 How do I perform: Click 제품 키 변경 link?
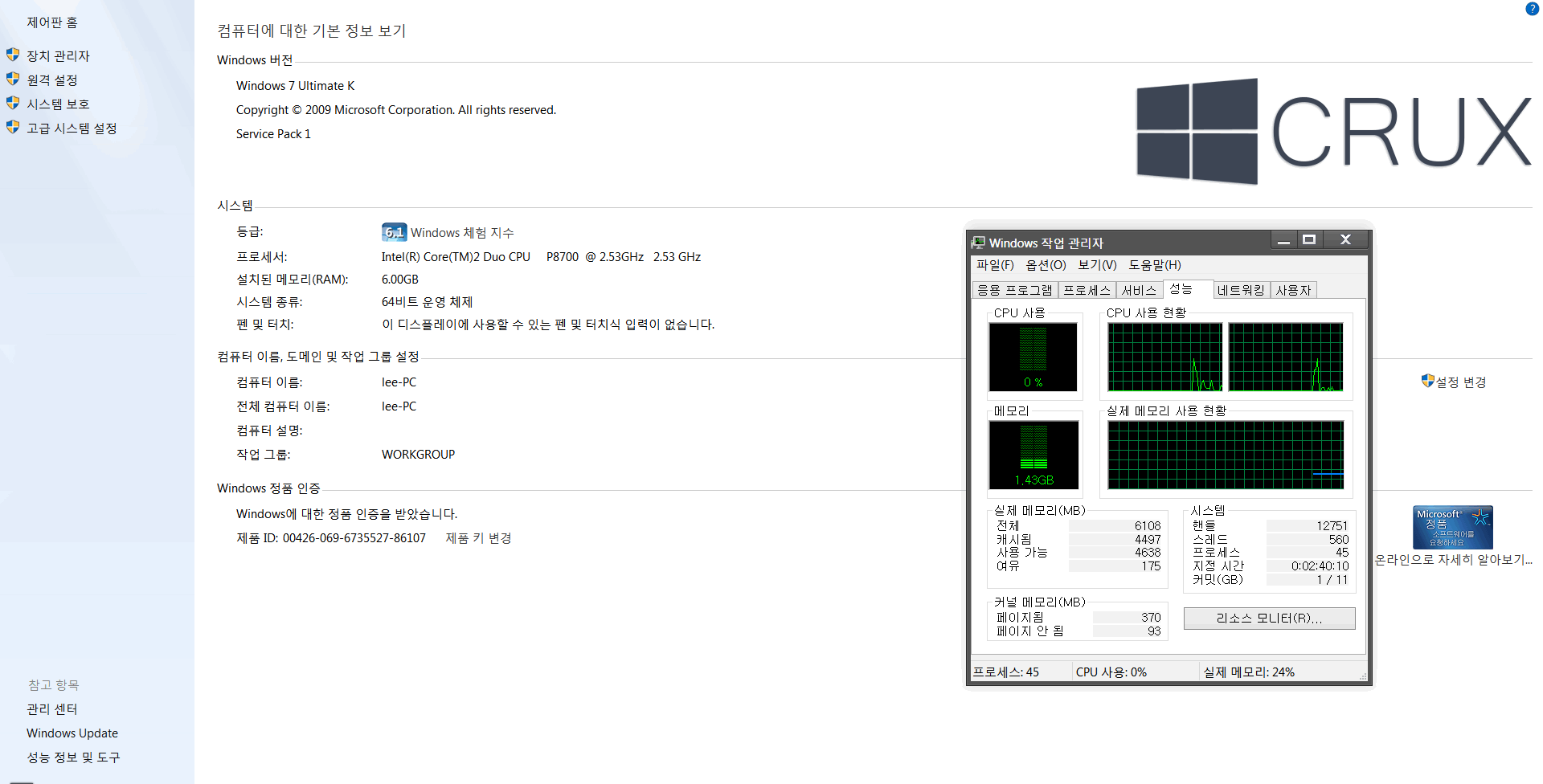478,538
